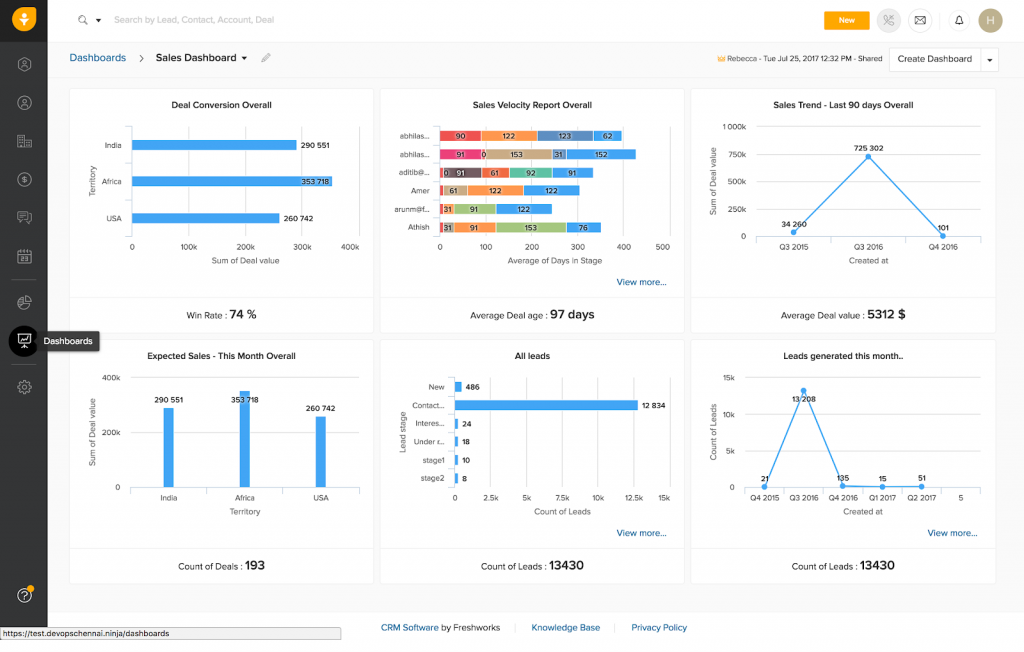Click the H profile avatar circle

(x=989, y=20)
